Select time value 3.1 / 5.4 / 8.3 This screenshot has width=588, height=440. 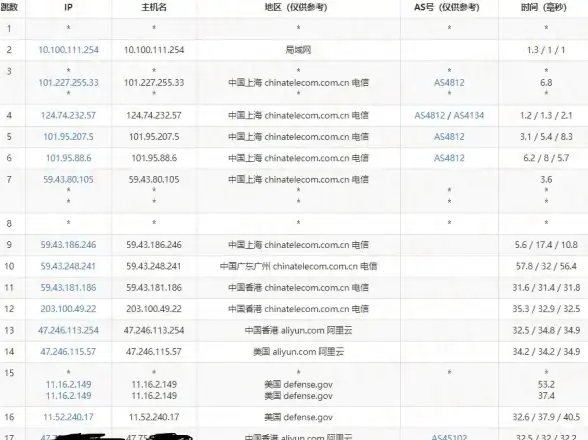[x=546, y=137]
